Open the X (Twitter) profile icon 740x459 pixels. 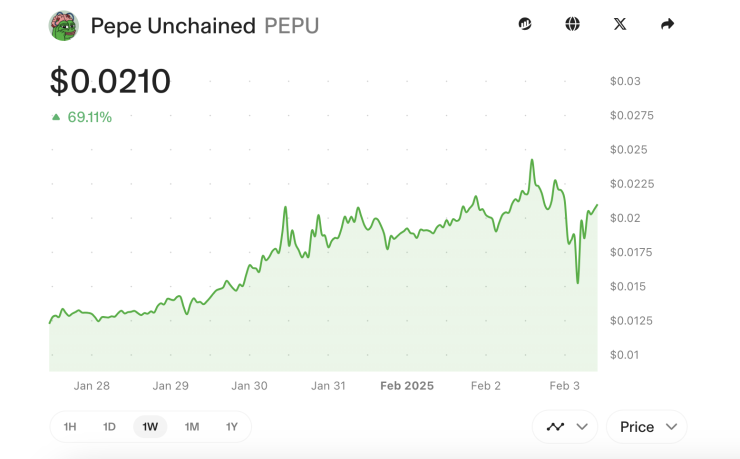coord(620,24)
